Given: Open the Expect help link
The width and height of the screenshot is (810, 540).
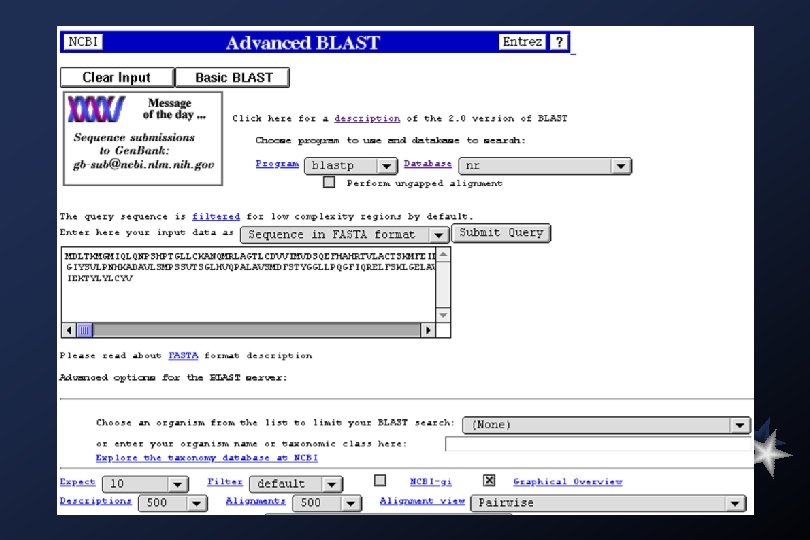Looking at the screenshot, I should (x=77, y=482).
